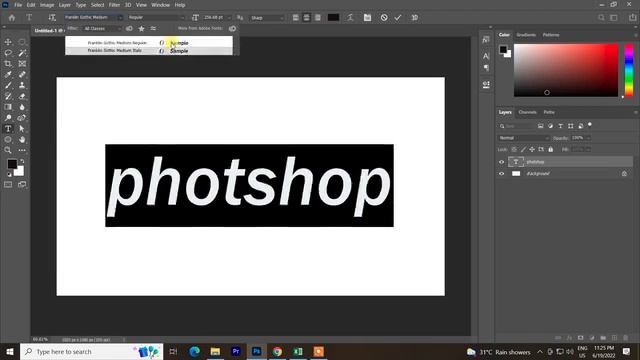Toggle the Adobe Fonts filter
The height and width of the screenshot is (360, 640).
[x=129, y=29]
